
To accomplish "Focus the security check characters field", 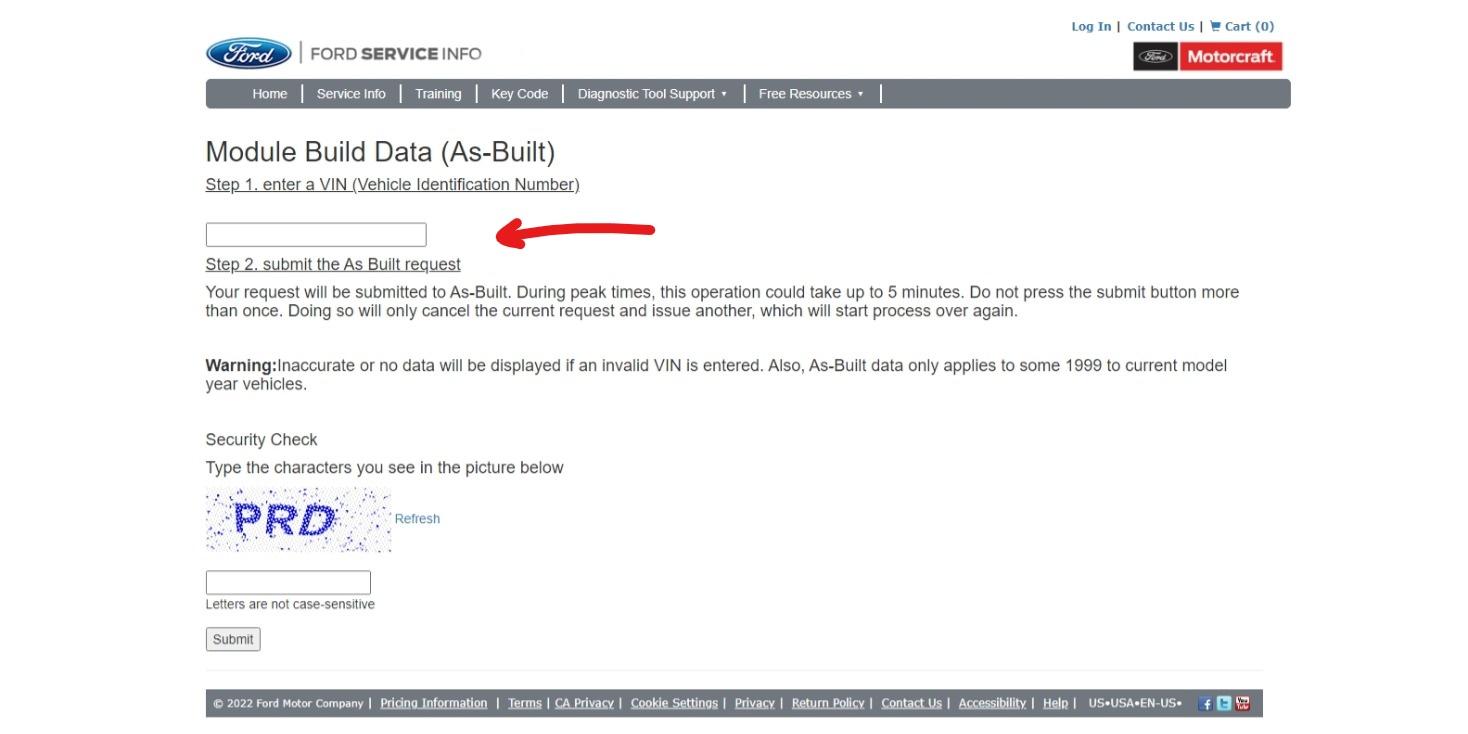I will tap(288, 583).
